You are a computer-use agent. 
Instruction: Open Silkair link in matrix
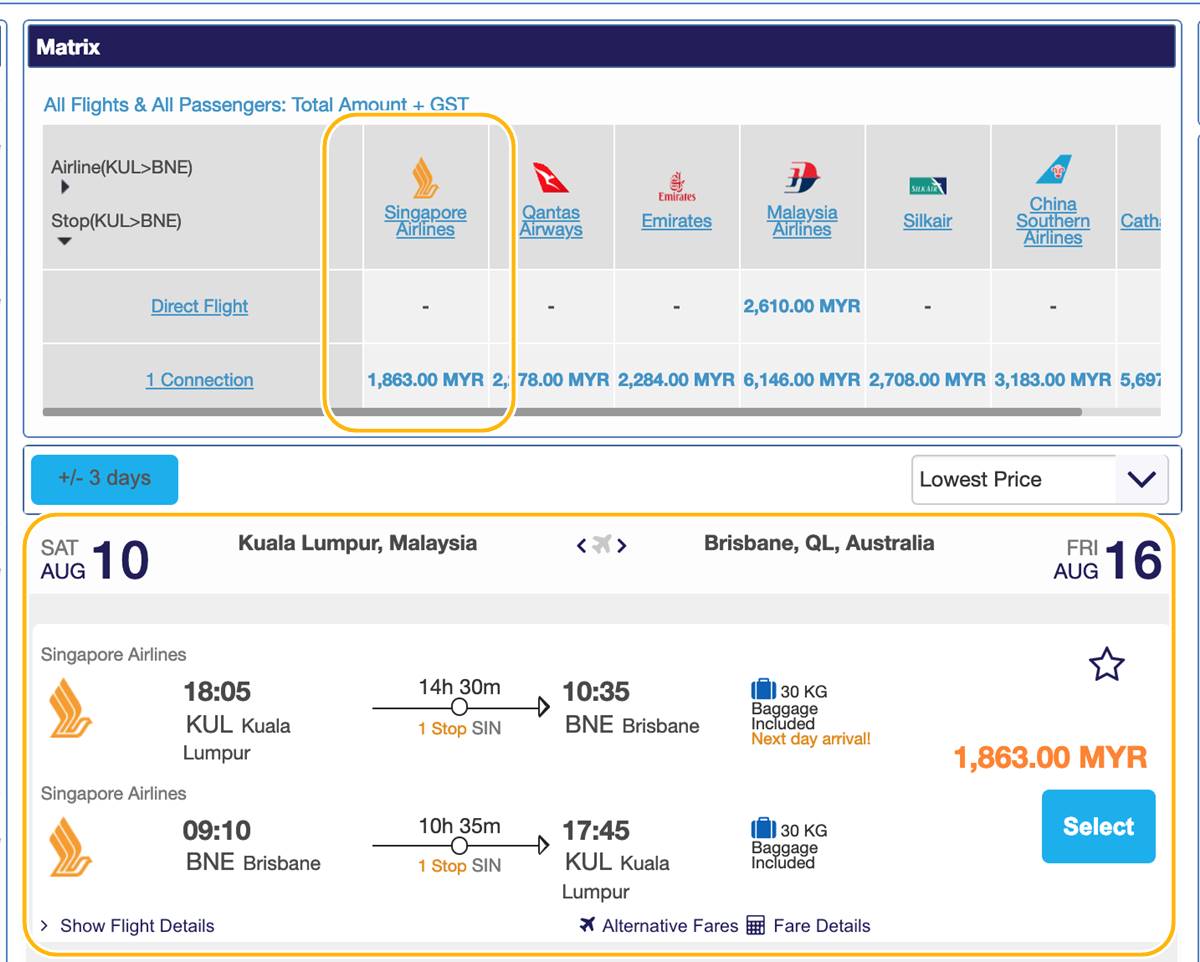928,221
